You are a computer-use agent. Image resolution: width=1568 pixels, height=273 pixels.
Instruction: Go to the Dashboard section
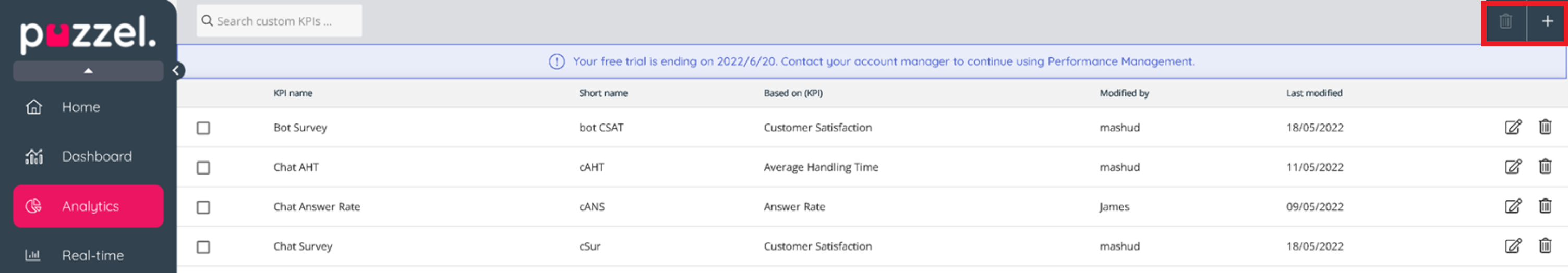click(96, 156)
